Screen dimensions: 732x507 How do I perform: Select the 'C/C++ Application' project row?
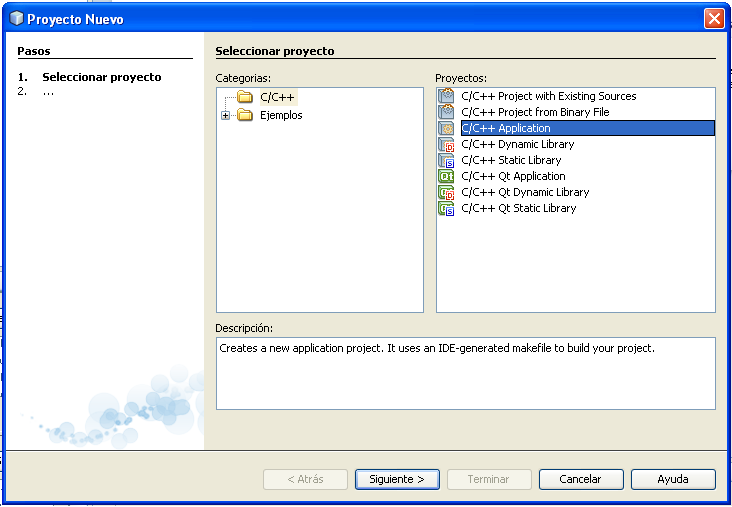coord(588,128)
